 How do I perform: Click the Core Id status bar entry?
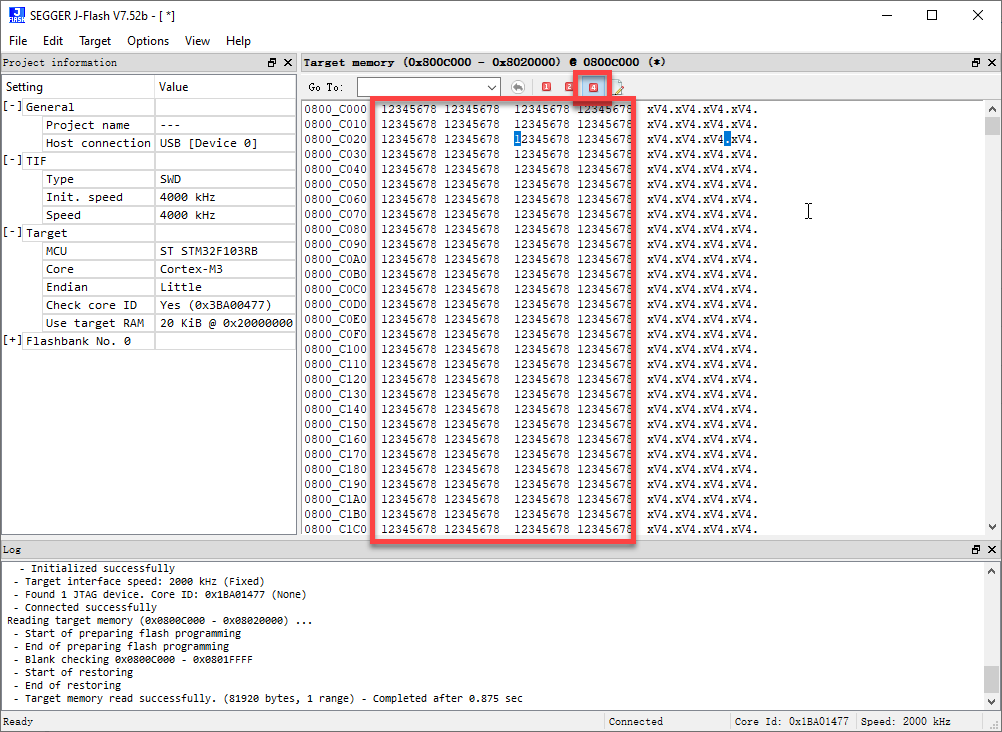point(792,721)
